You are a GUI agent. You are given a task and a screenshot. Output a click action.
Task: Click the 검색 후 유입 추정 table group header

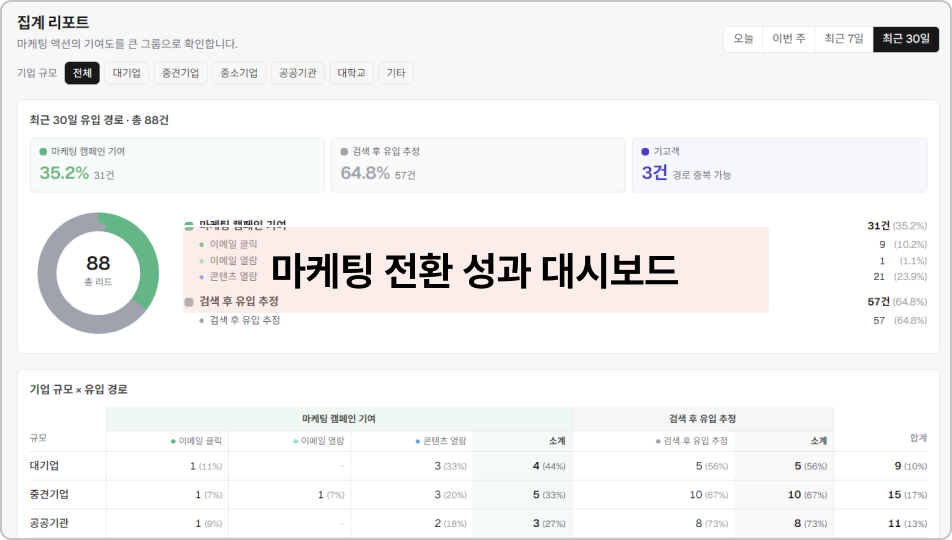point(702,419)
